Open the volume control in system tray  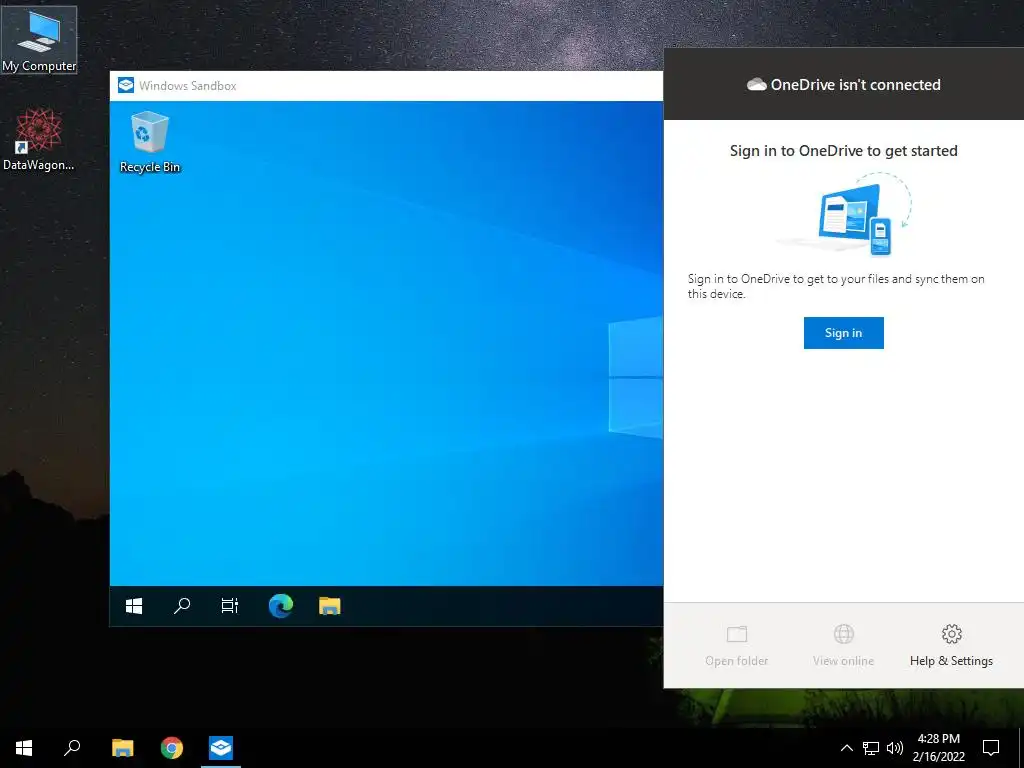[895, 748]
